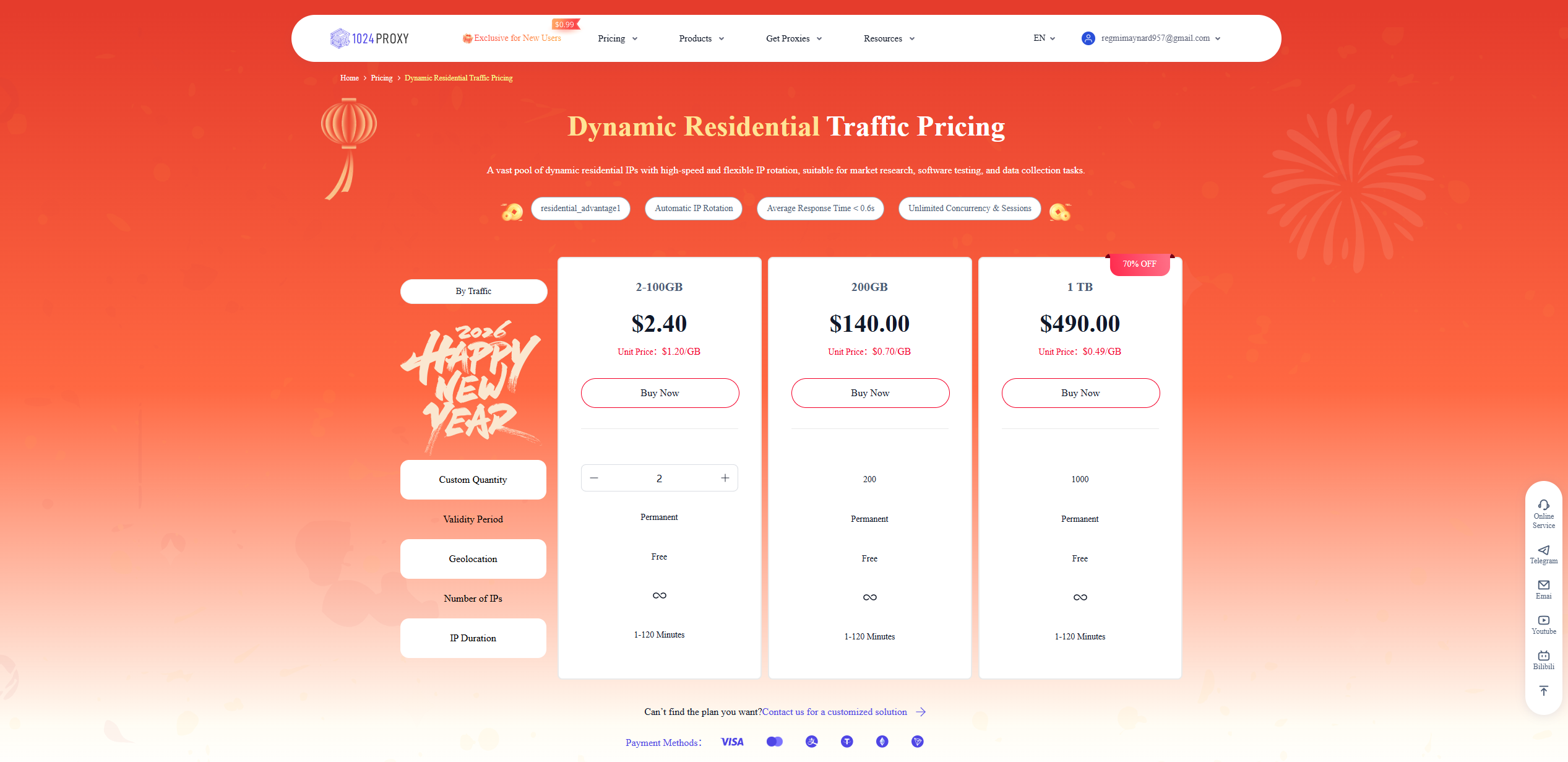Click the Visa payment icon
The image size is (1568, 762).
732,742
